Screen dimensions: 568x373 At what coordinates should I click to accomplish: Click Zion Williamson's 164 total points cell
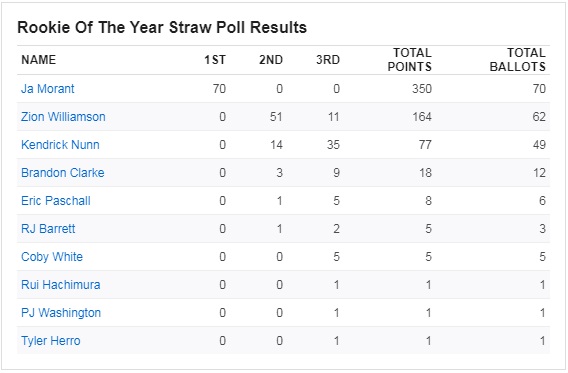point(422,117)
